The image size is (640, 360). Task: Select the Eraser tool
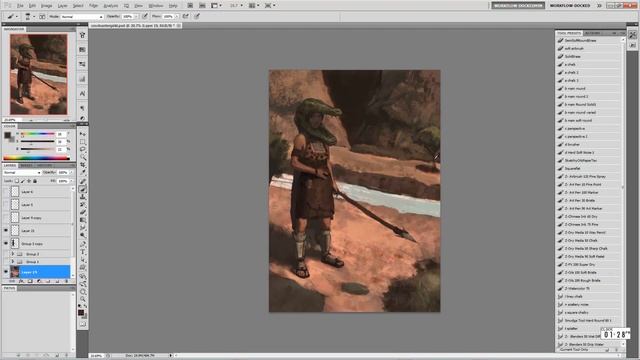point(83,212)
